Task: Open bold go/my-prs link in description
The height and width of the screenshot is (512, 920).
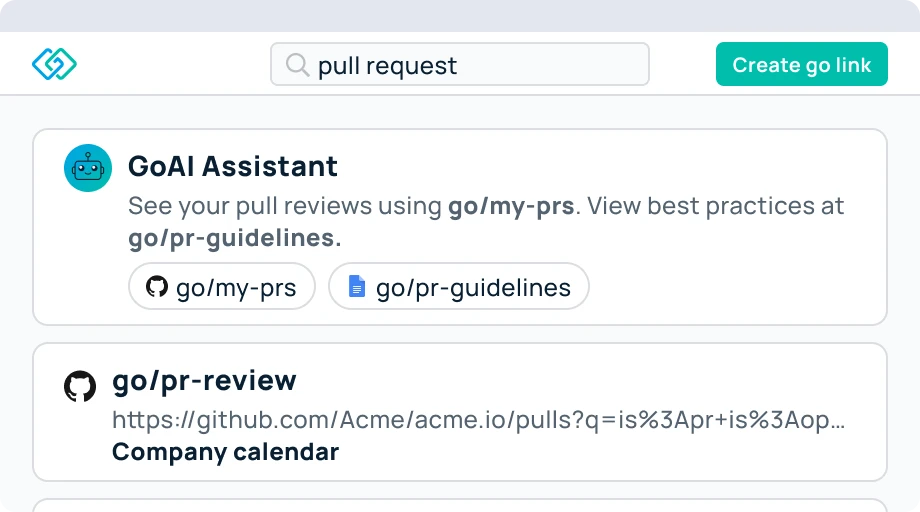Action: point(511,206)
